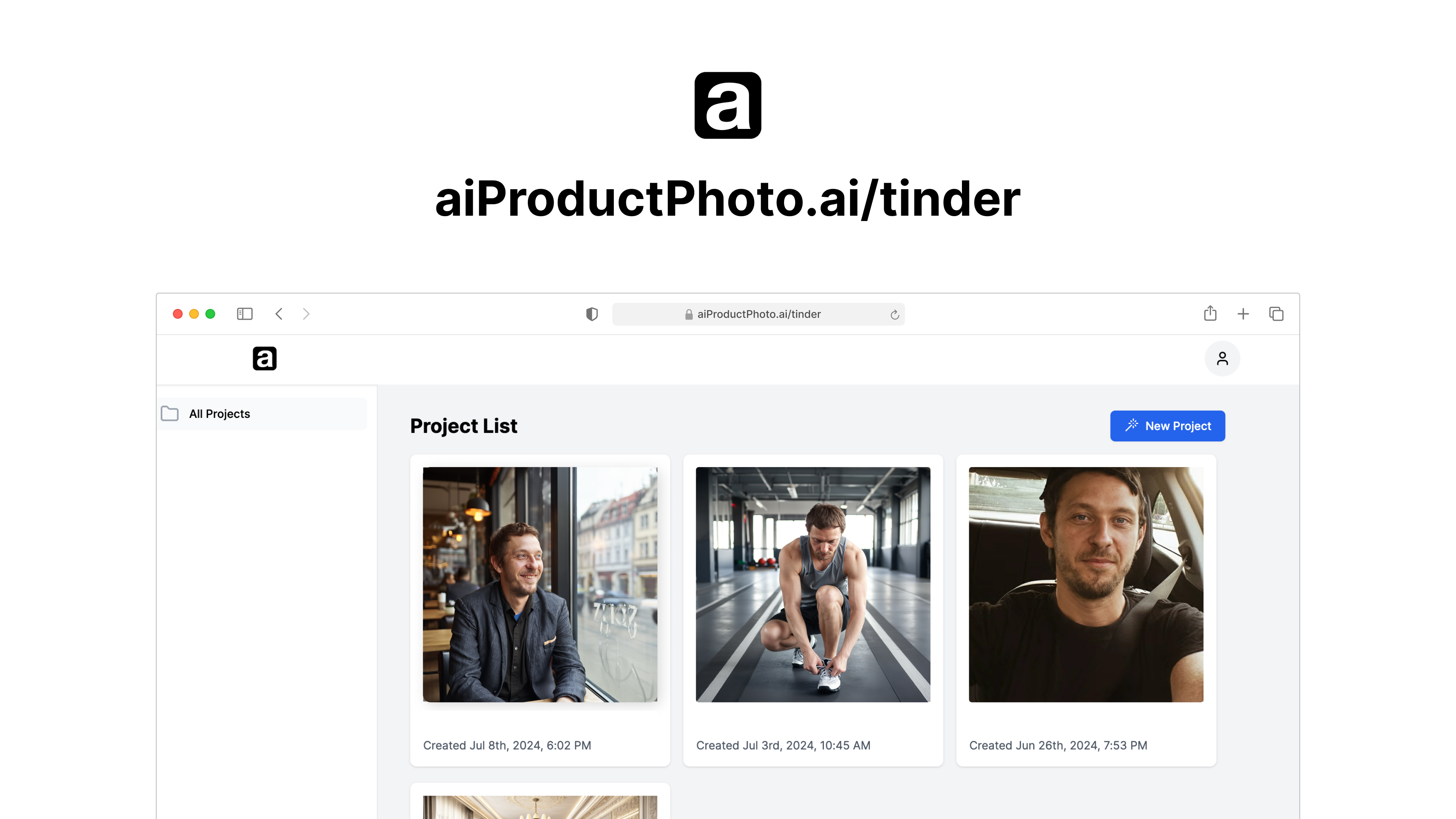
Task: Reload the page via the refresh icon
Action: coord(894,315)
